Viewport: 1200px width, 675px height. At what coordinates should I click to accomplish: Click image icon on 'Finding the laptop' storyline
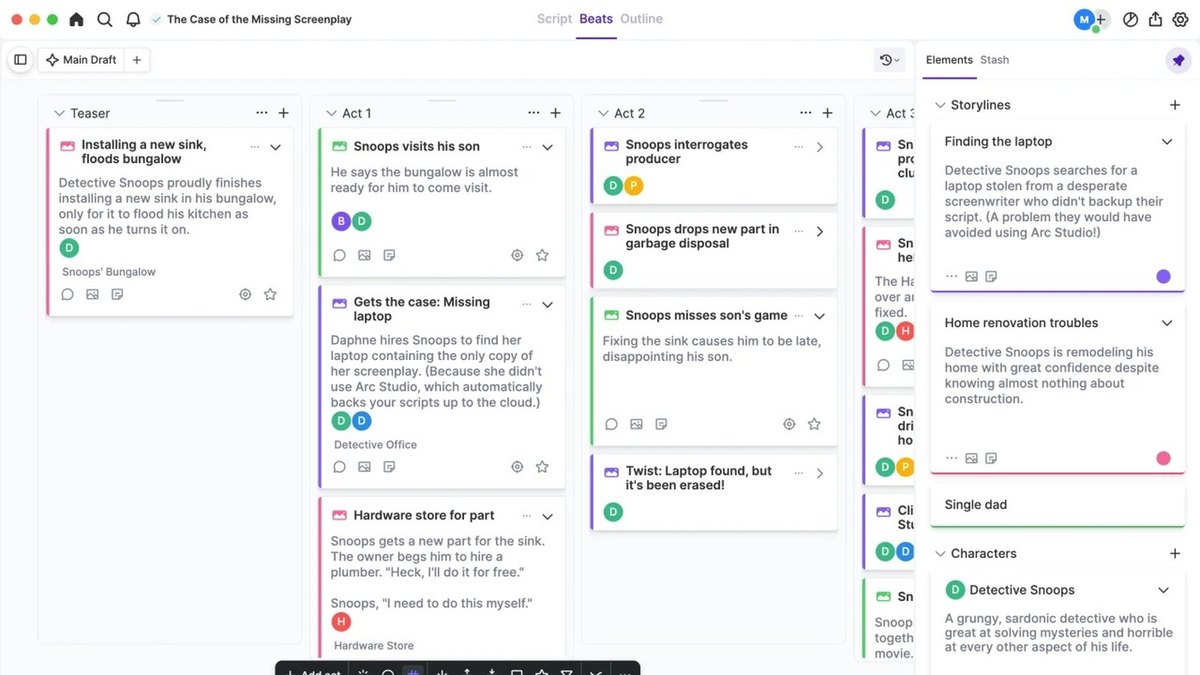point(971,277)
